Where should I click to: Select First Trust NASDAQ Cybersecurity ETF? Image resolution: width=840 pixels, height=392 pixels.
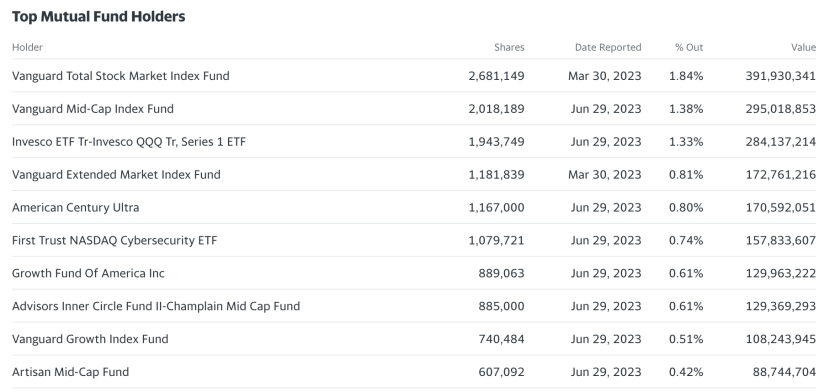click(x=115, y=240)
